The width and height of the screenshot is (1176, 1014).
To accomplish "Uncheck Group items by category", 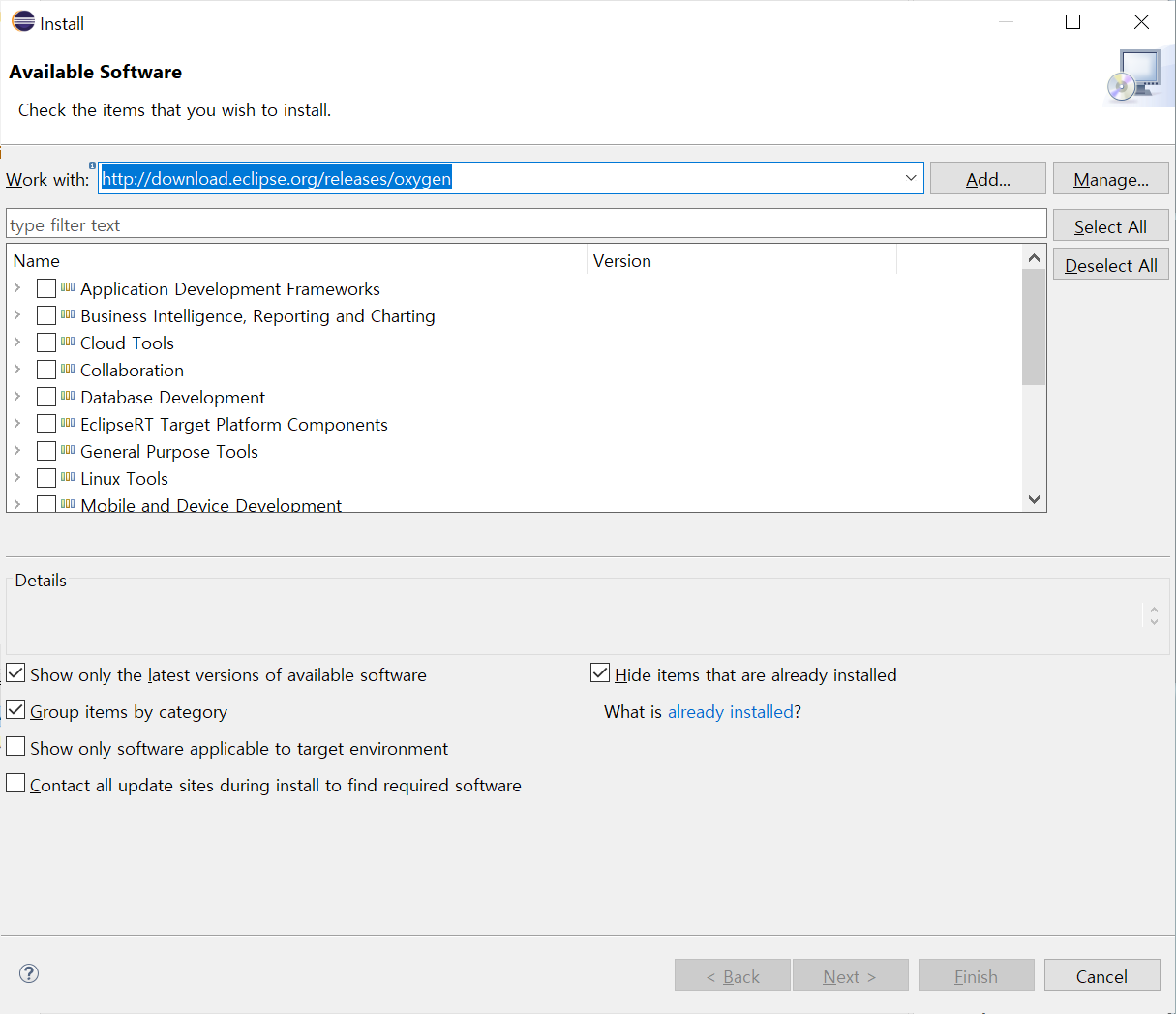I will [15, 710].
